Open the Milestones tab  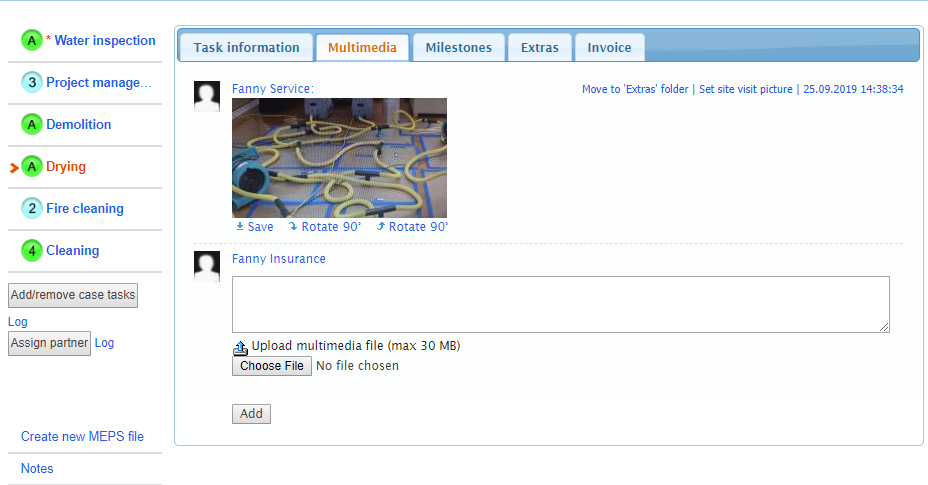point(459,47)
